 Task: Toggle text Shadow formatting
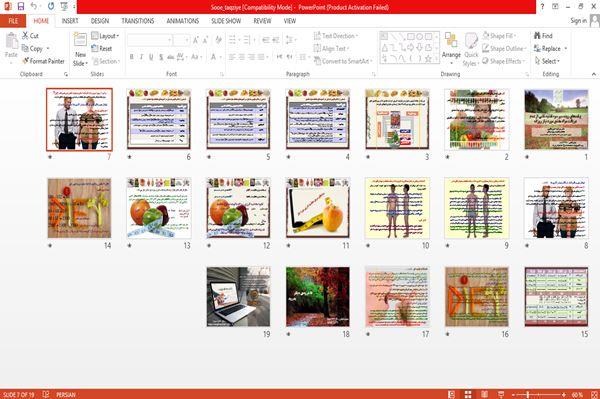[x=161, y=57]
